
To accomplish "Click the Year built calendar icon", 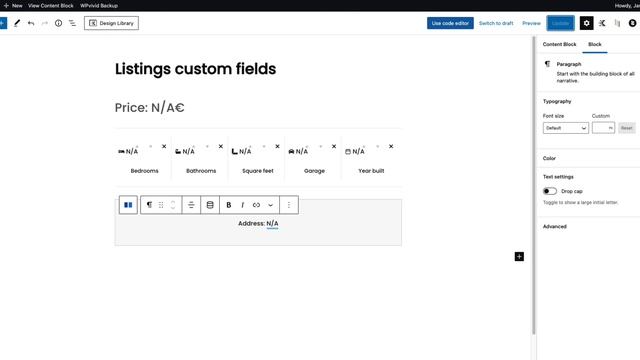I will point(348,151).
